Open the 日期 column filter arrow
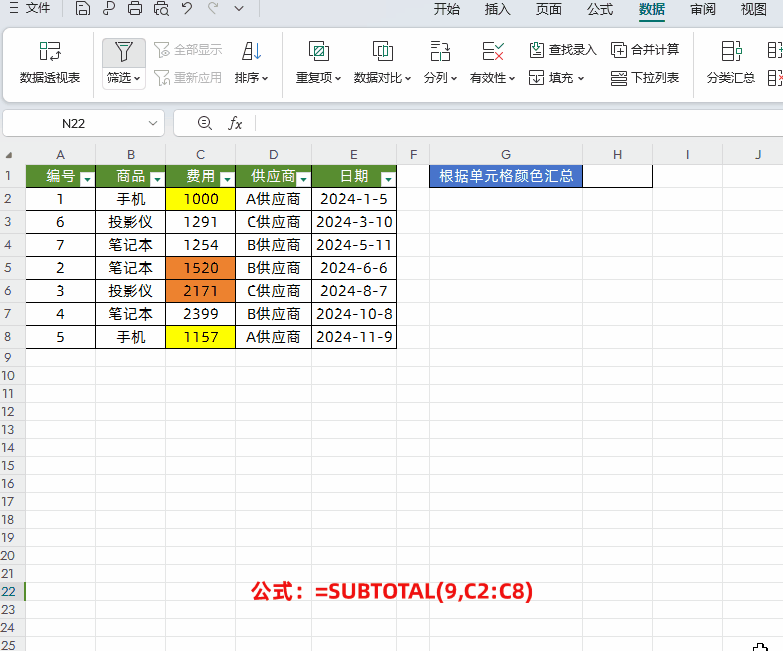The height and width of the screenshot is (651, 783). point(388,179)
